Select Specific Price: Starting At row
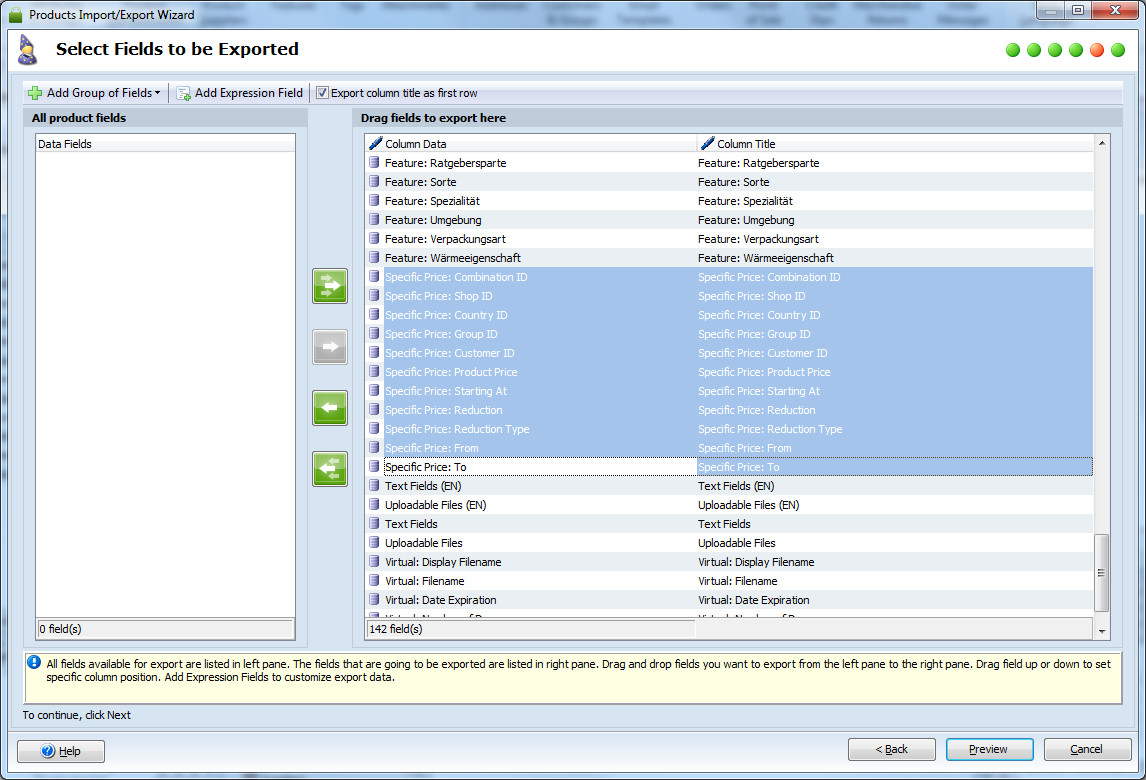The width and height of the screenshot is (1146, 780). click(729, 390)
